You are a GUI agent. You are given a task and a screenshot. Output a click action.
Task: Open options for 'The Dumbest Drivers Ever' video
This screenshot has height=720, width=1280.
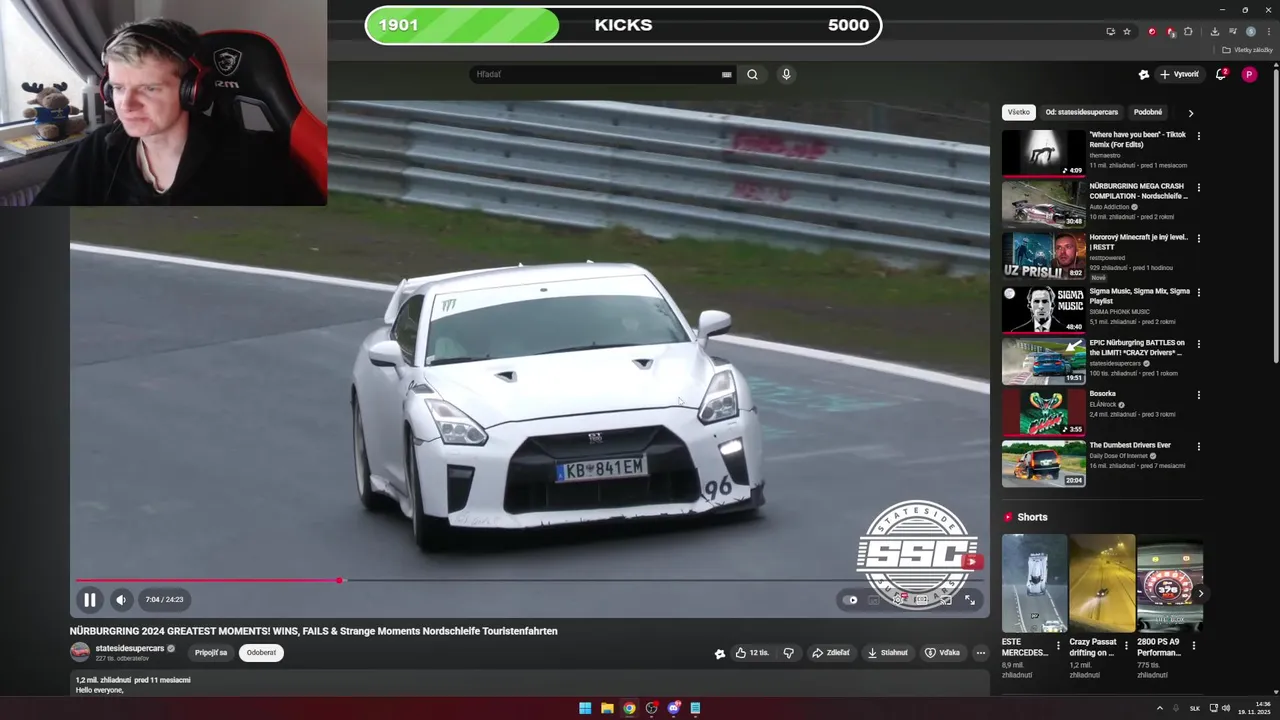pos(1199,447)
